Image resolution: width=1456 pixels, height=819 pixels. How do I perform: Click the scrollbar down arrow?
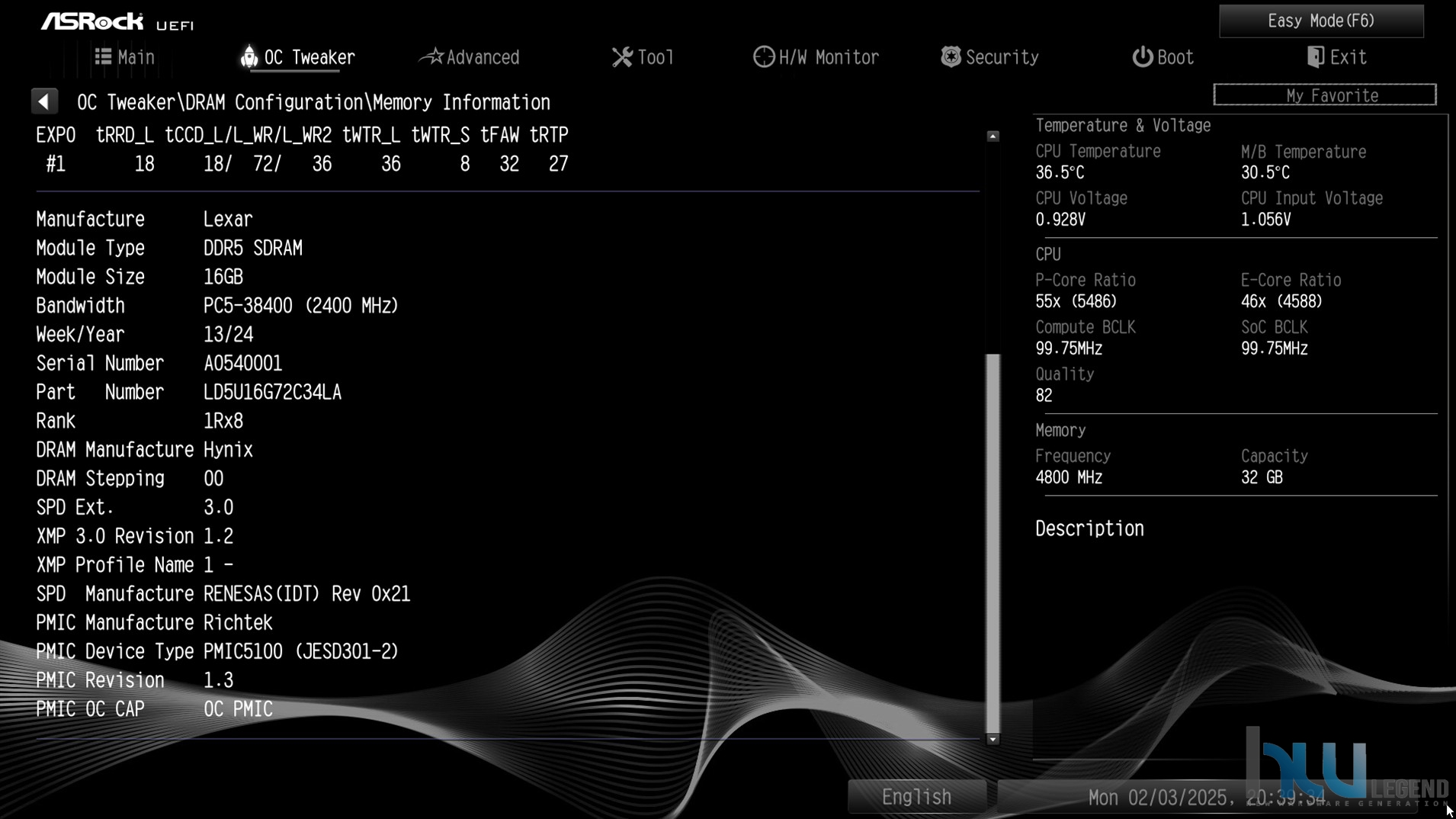(993, 739)
